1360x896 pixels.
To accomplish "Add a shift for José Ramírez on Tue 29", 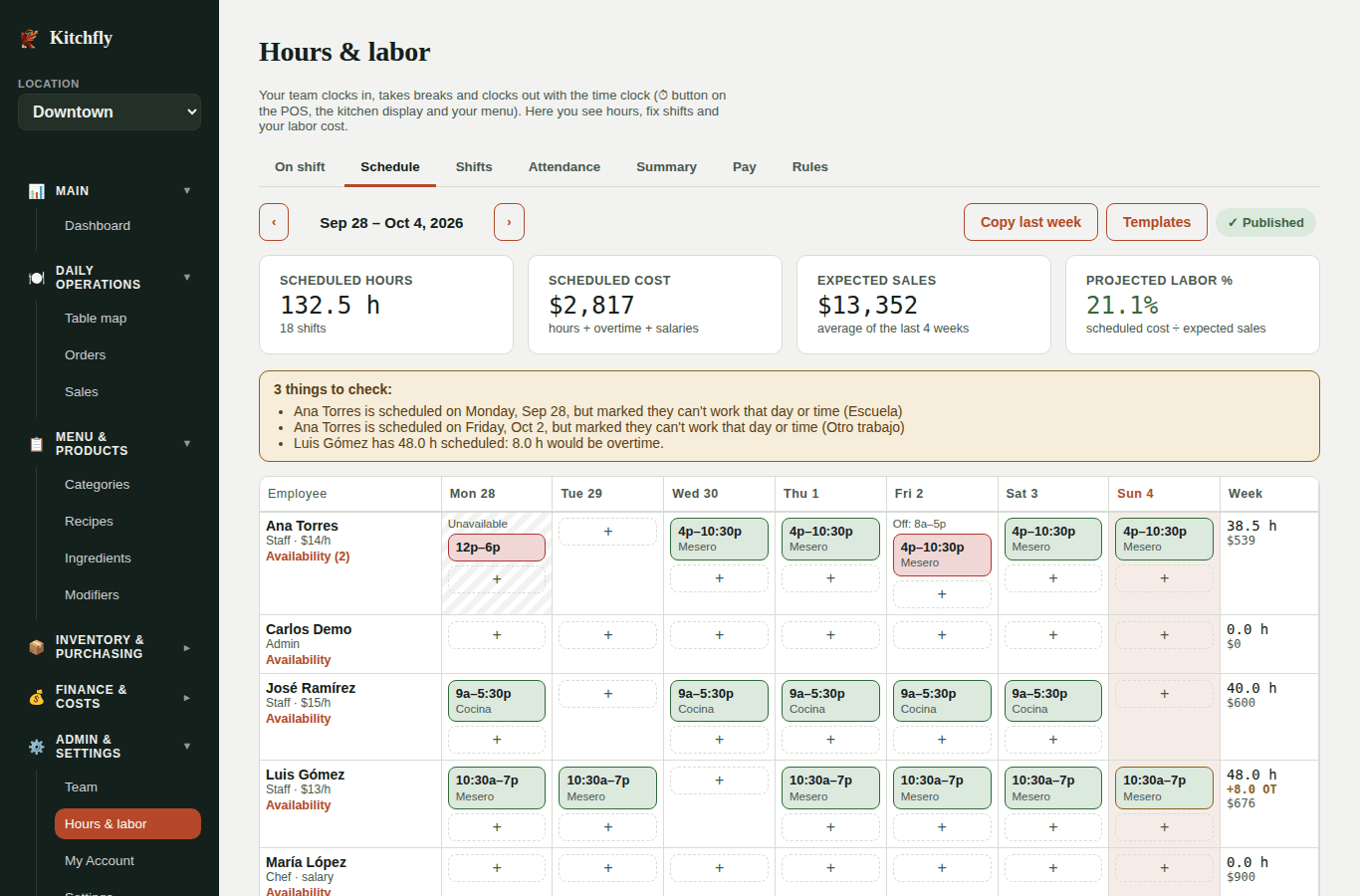I will click(607, 694).
